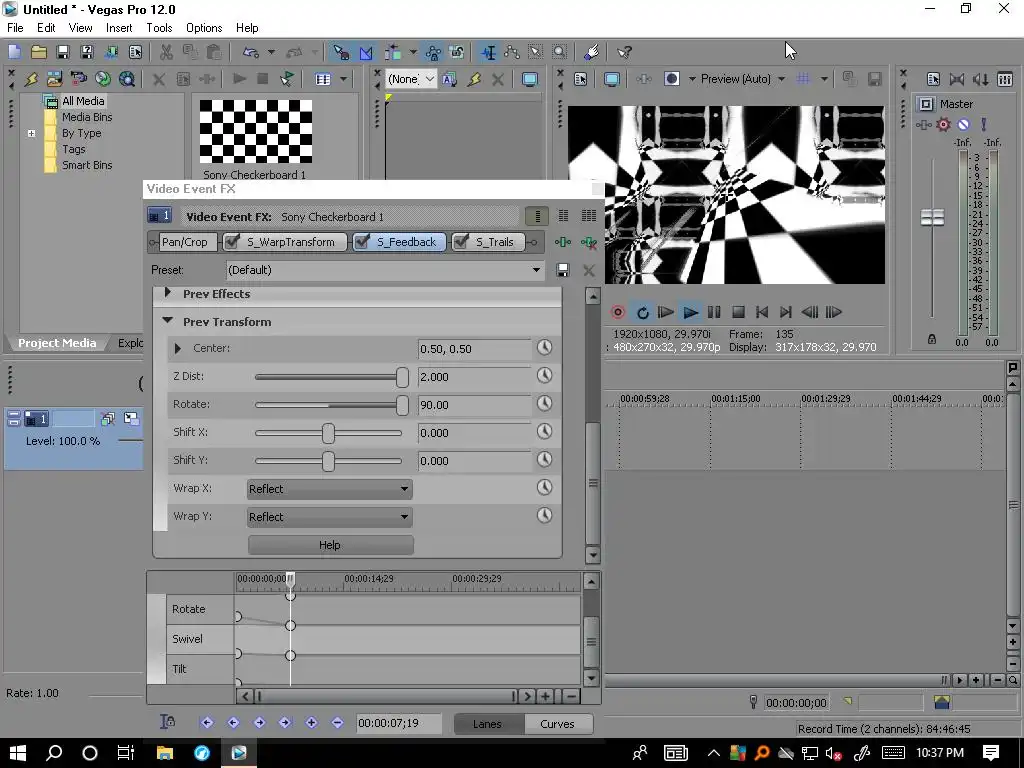Expand the By Type media tree node
Screen dimensions: 1024x768
31,133
